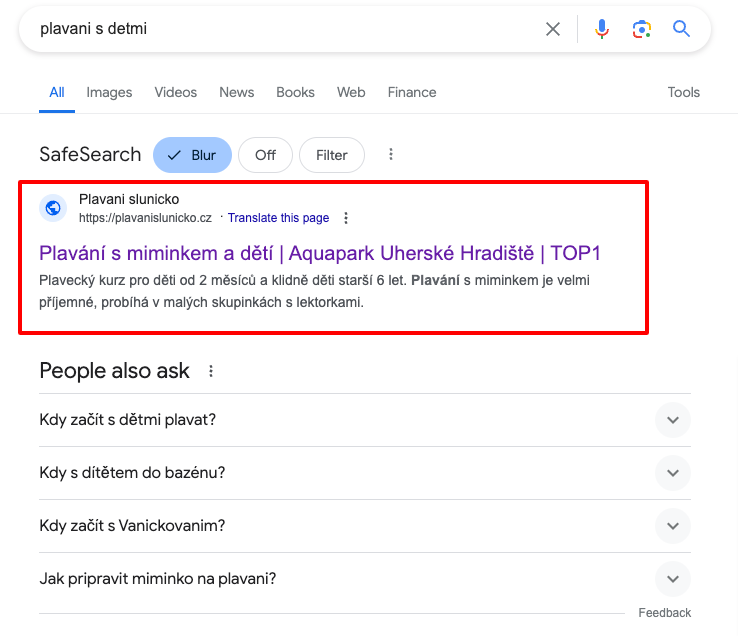Image resolution: width=738 pixels, height=636 pixels.
Task: Select the Blur SafeSearch option
Action: [192, 155]
